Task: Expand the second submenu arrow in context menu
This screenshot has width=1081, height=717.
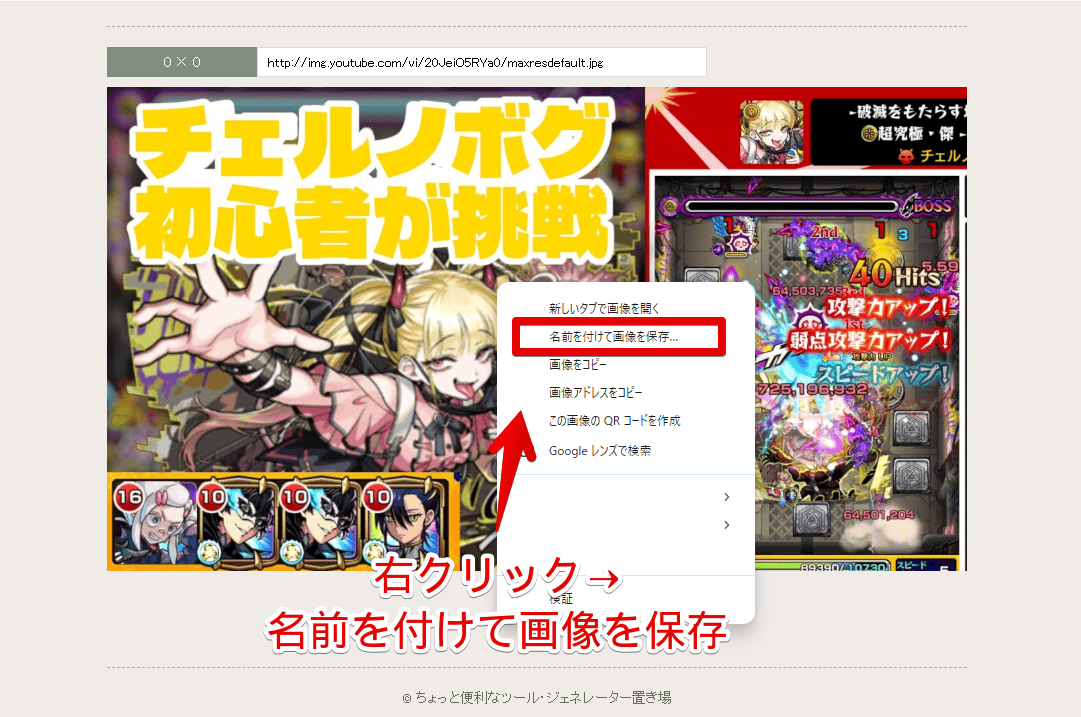Action: (x=726, y=525)
